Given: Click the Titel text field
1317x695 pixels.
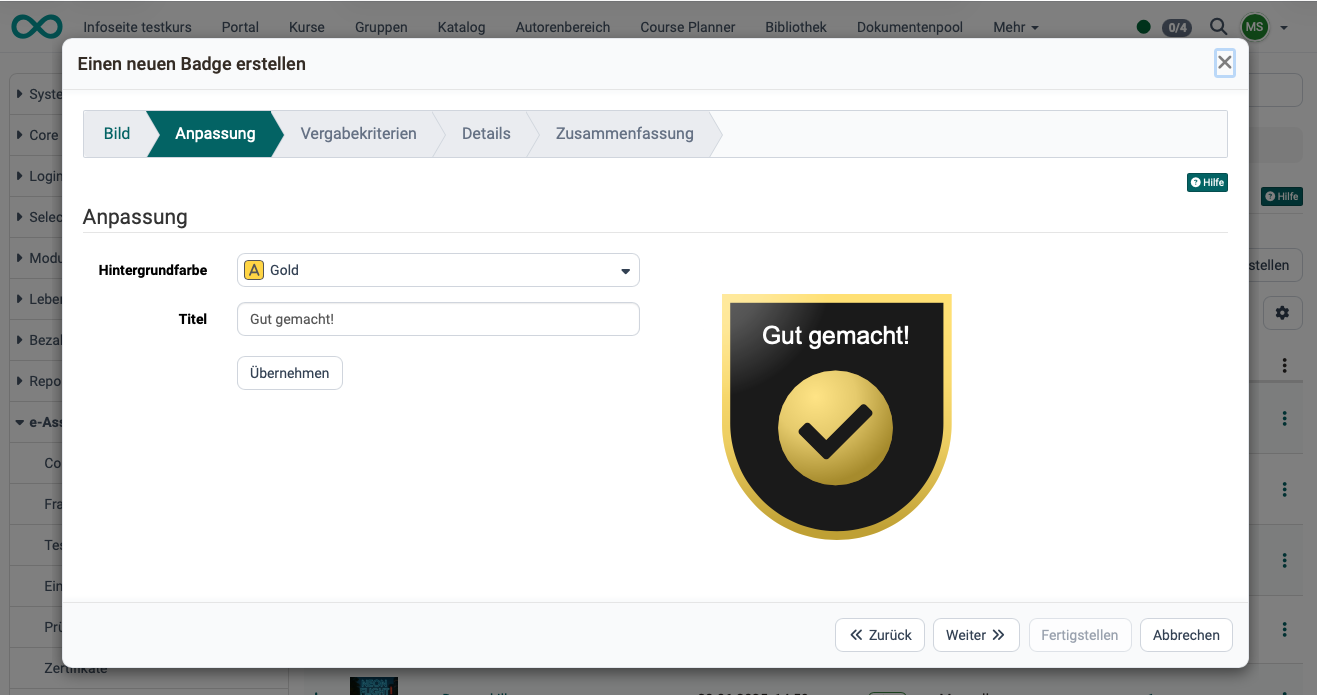Looking at the screenshot, I should point(438,319).
